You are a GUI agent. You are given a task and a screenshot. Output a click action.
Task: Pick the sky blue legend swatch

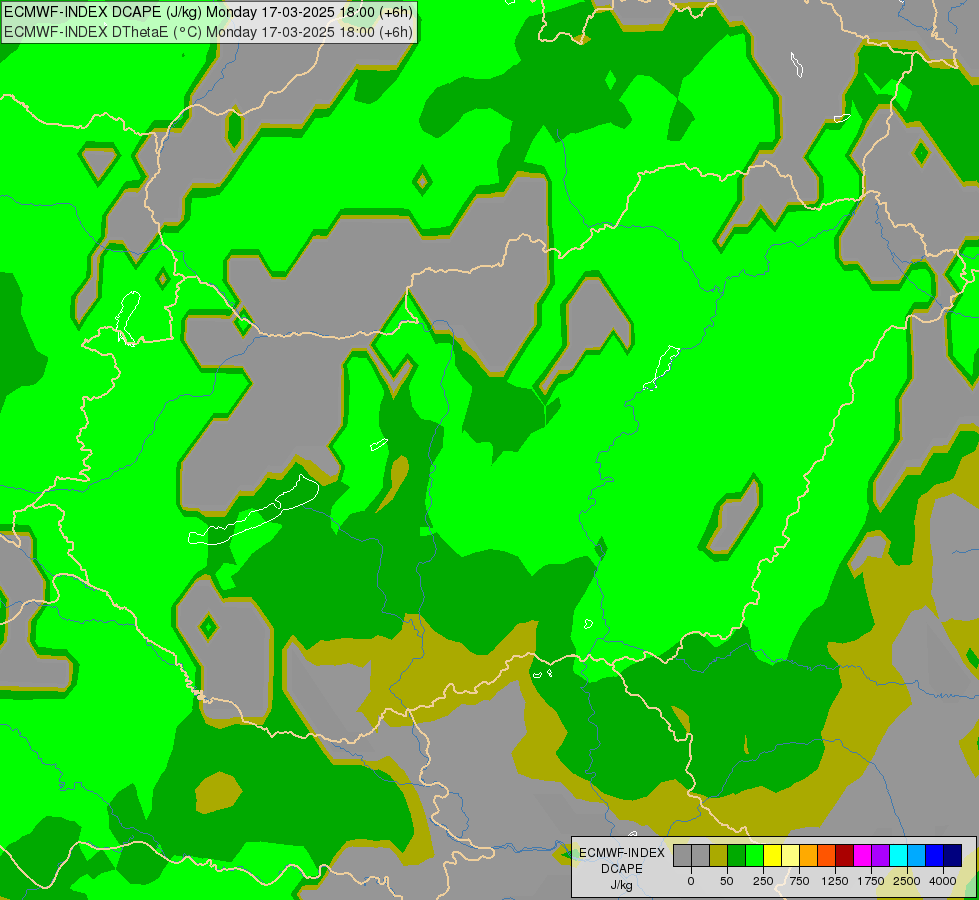tap(917, 855)
